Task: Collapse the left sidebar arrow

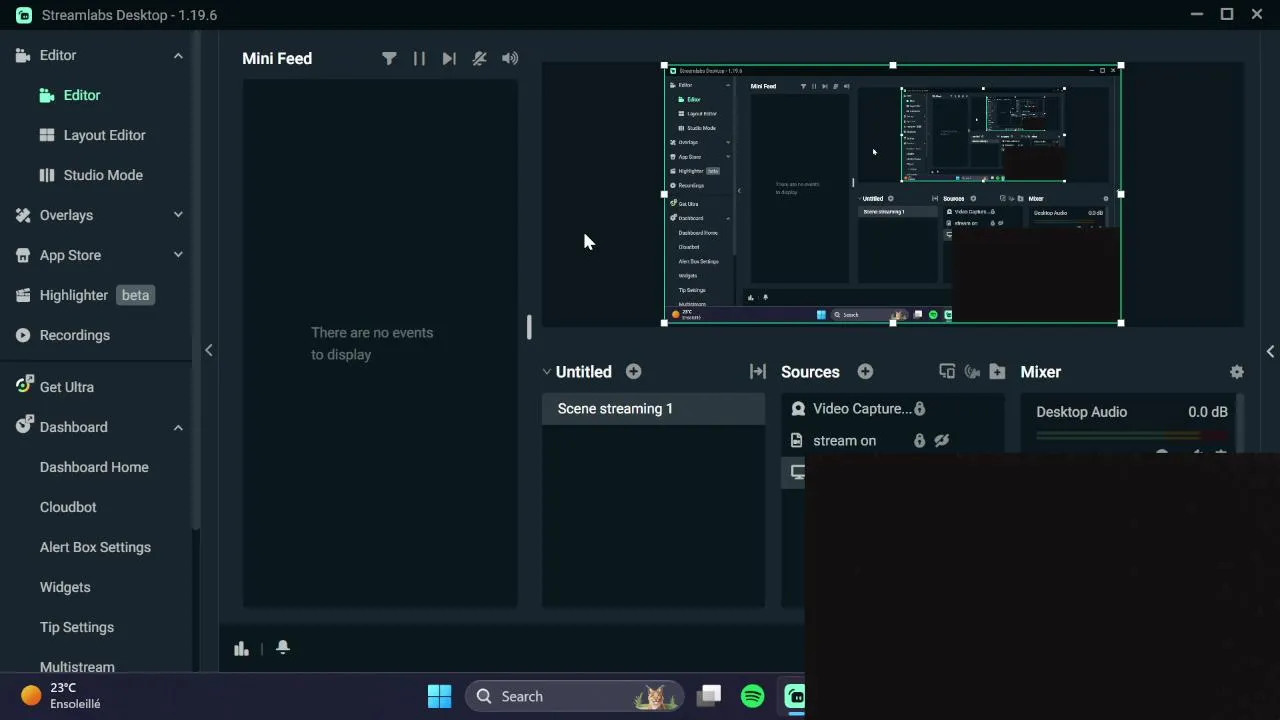Action: click(208, 350)
